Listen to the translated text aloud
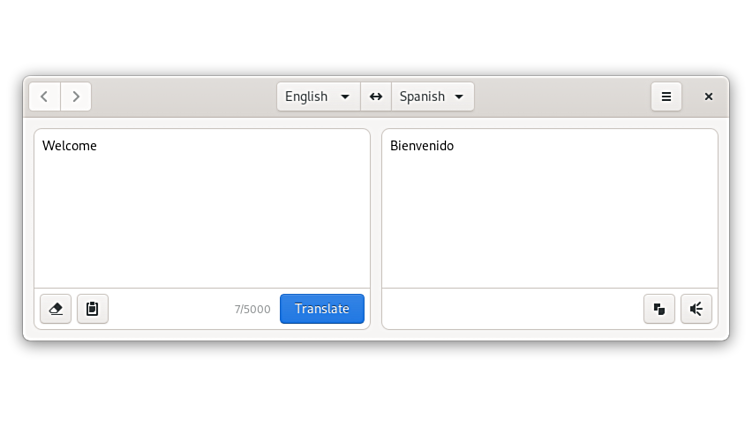Screen dimensions: 752x423 pos(696,309)
